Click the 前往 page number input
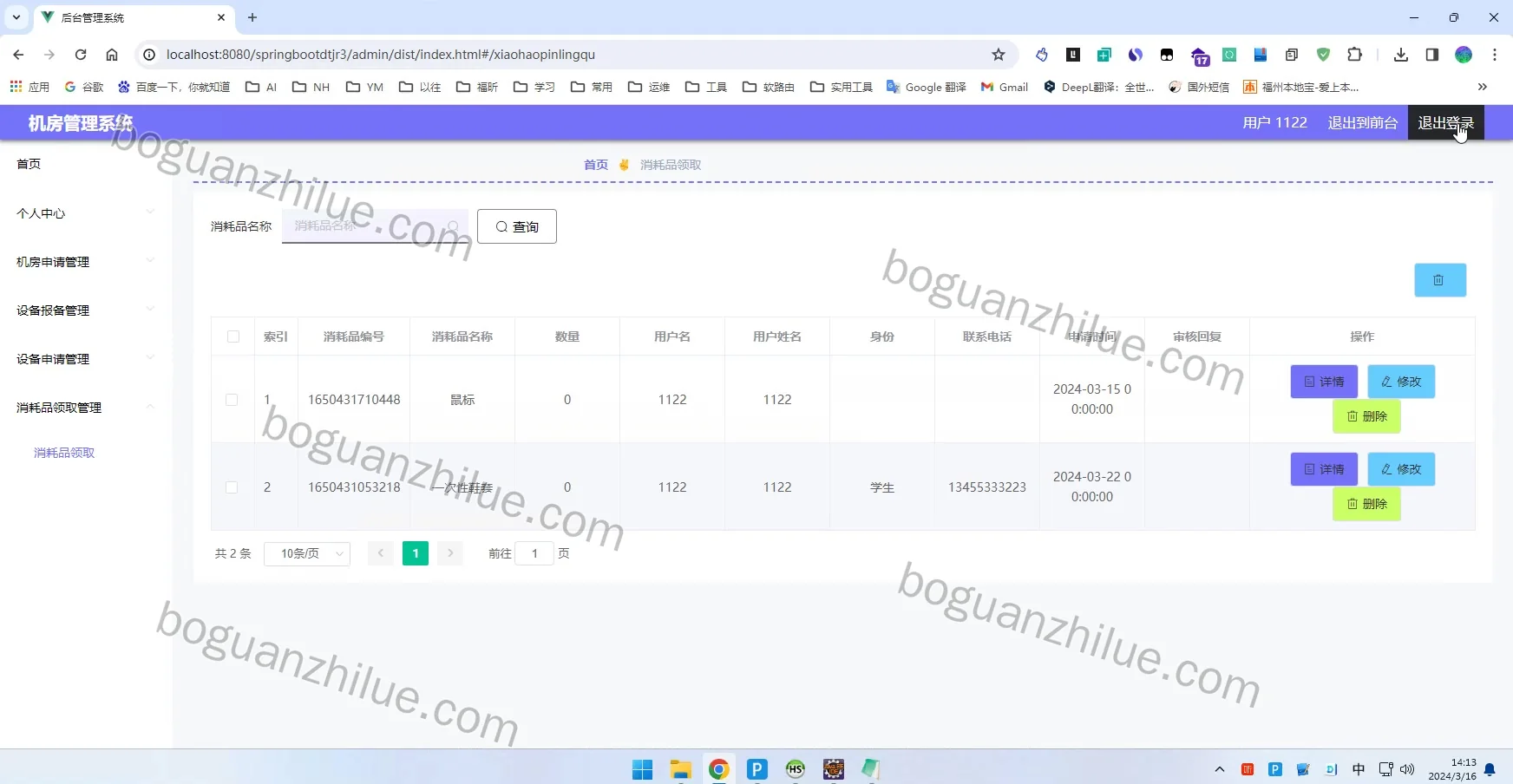1513x784 pixels. tap(534, 553)
